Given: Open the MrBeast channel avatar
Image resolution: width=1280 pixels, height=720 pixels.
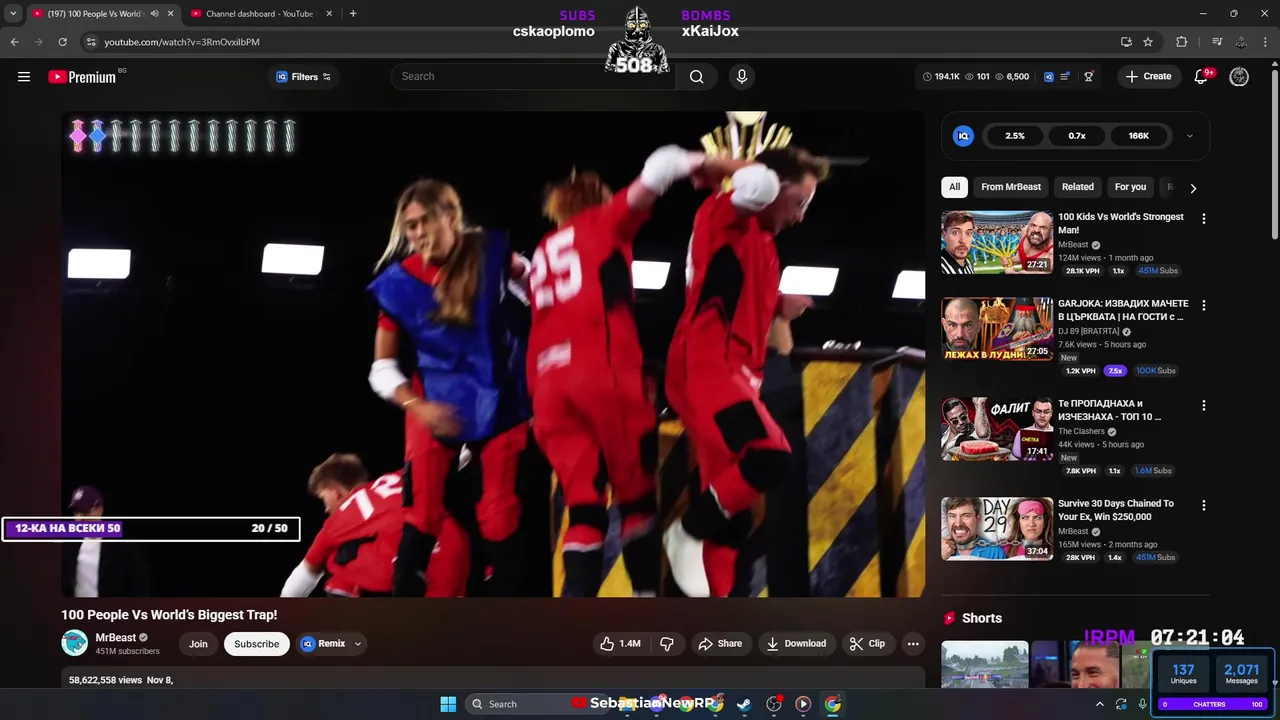Looking at the screenshot, I should [75, 643].
